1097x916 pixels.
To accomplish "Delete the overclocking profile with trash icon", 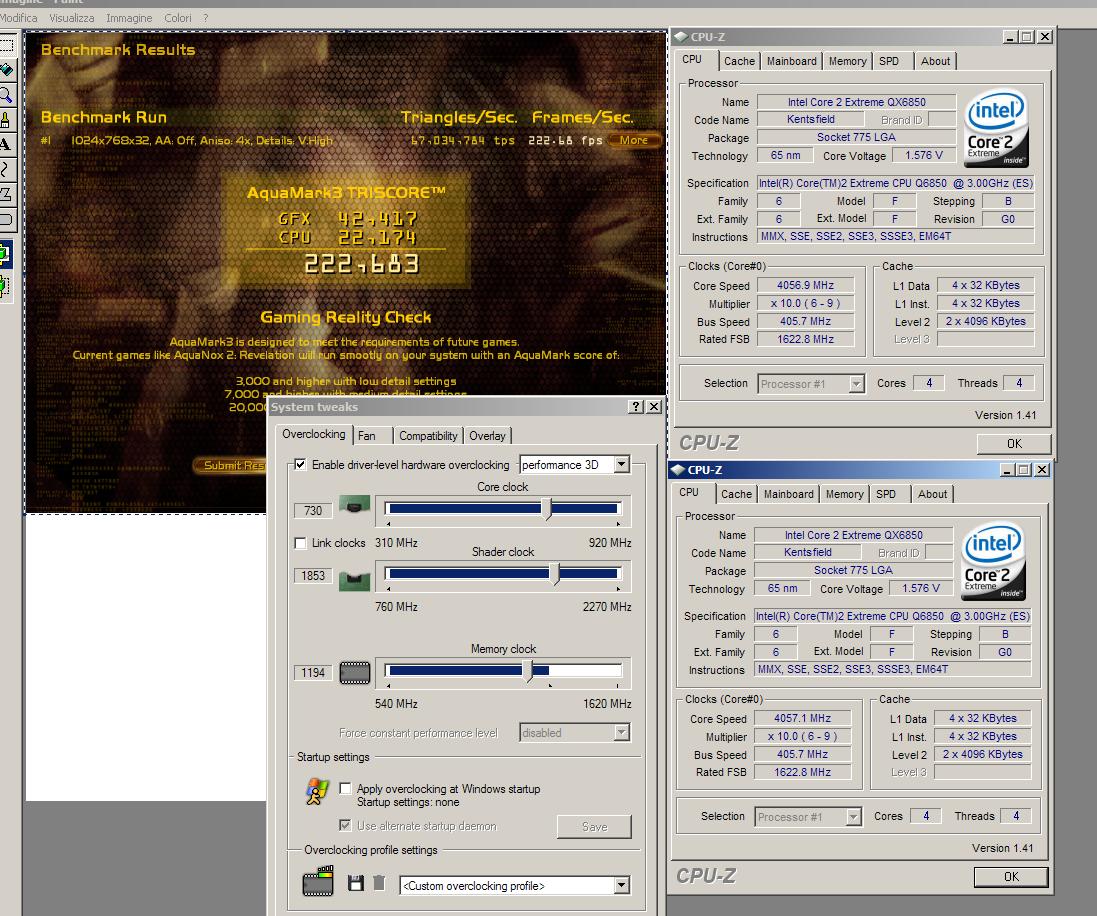I will (379, 883).
